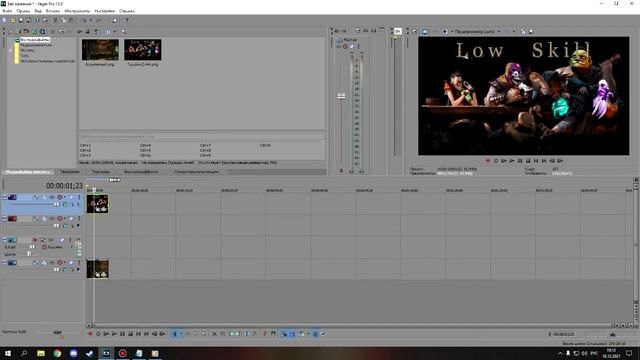Open the edit tool selector dropdown arrow
This screenshot has height=360, width=640.
pos(181,334)
